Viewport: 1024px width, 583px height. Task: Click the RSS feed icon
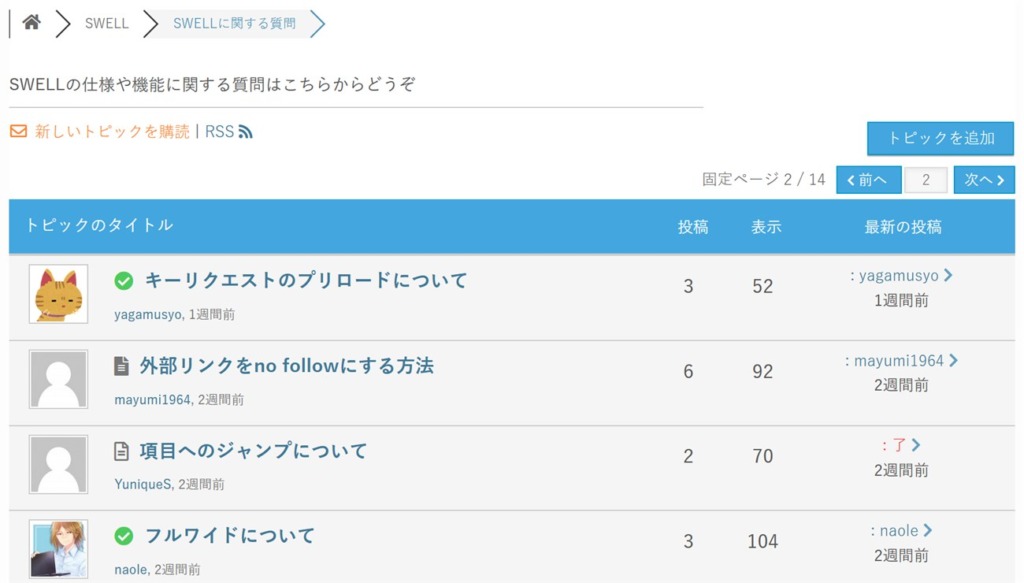(246, 132)
